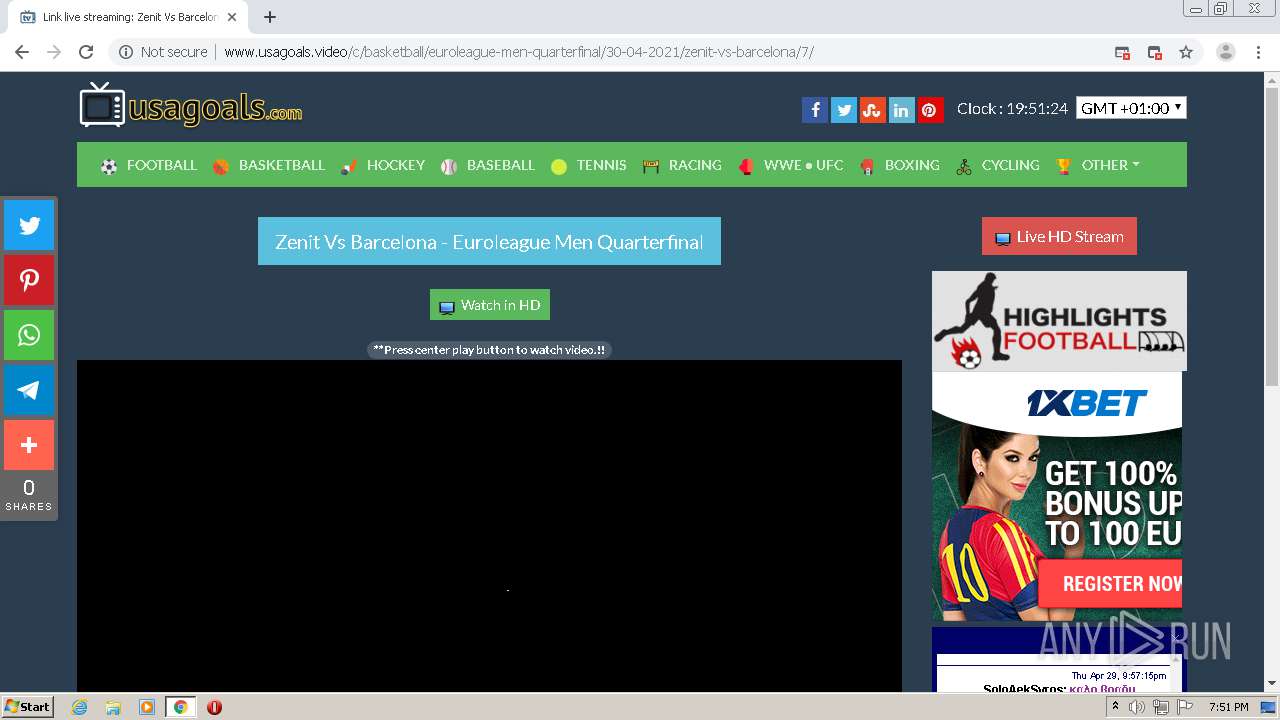
Task: Open a new browser tab
Action: [270, 17]
